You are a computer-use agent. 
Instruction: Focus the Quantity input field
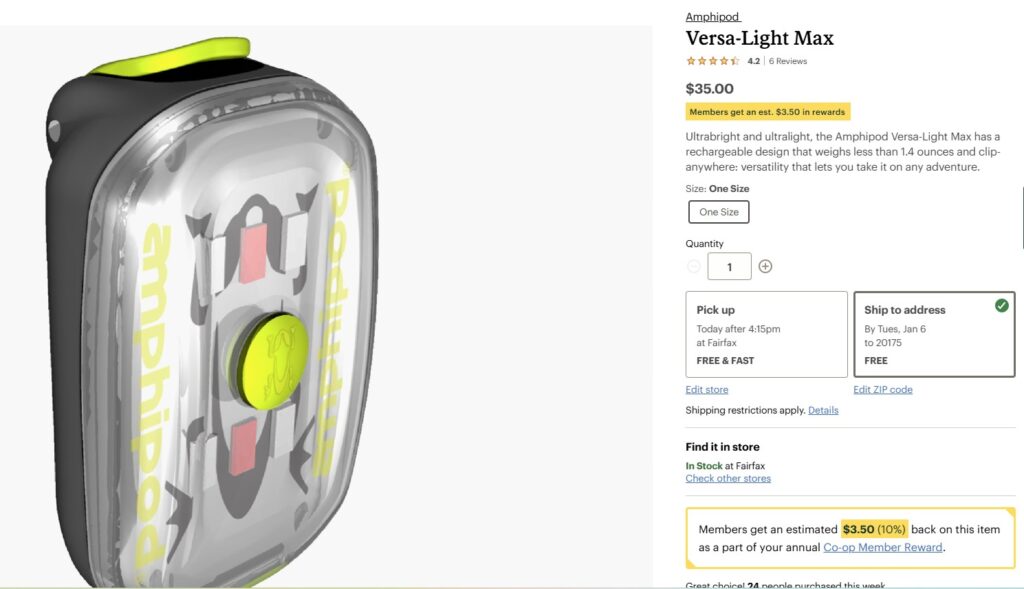[729, 267]
